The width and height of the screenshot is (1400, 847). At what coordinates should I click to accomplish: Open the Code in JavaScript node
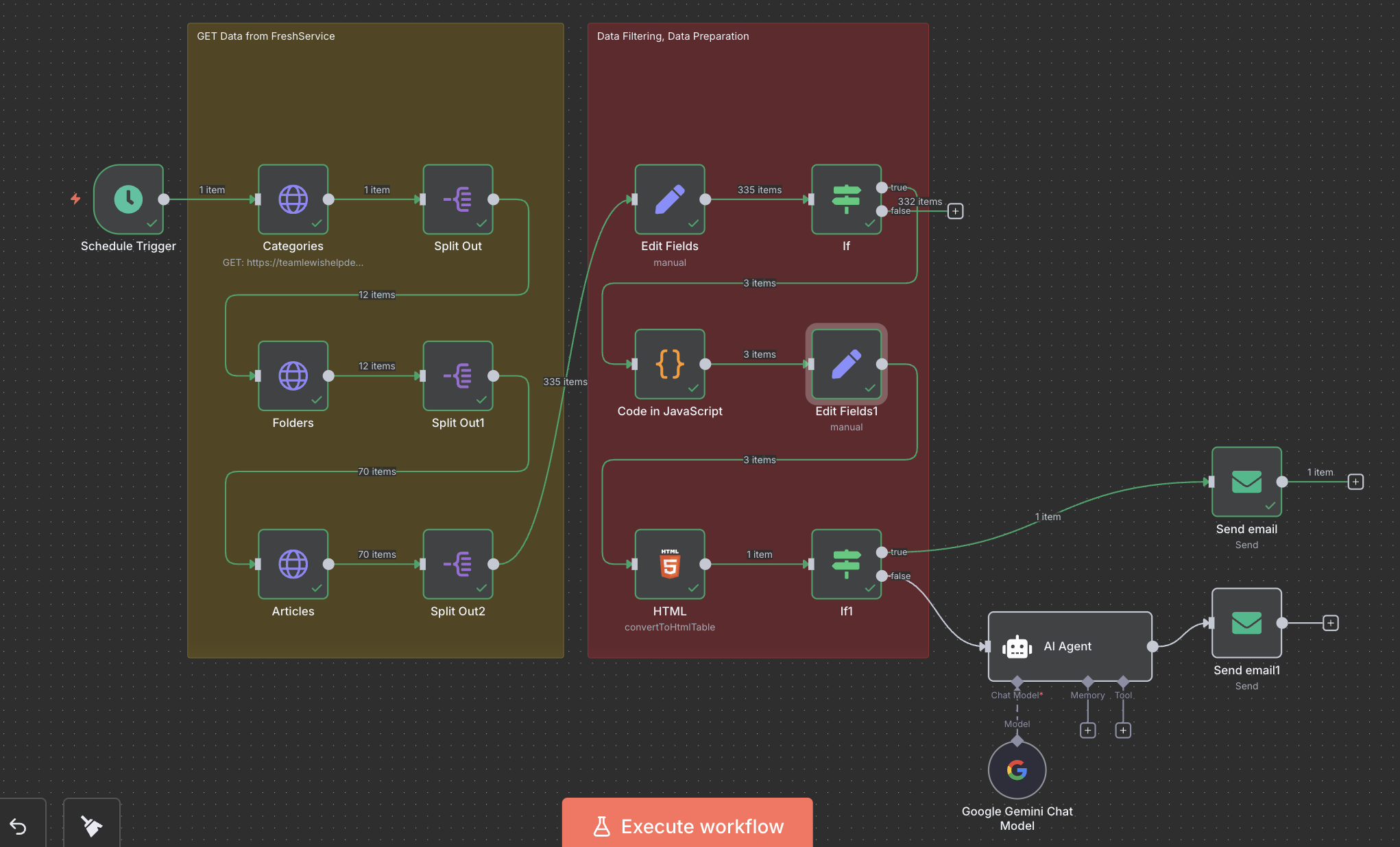(669, 365)
